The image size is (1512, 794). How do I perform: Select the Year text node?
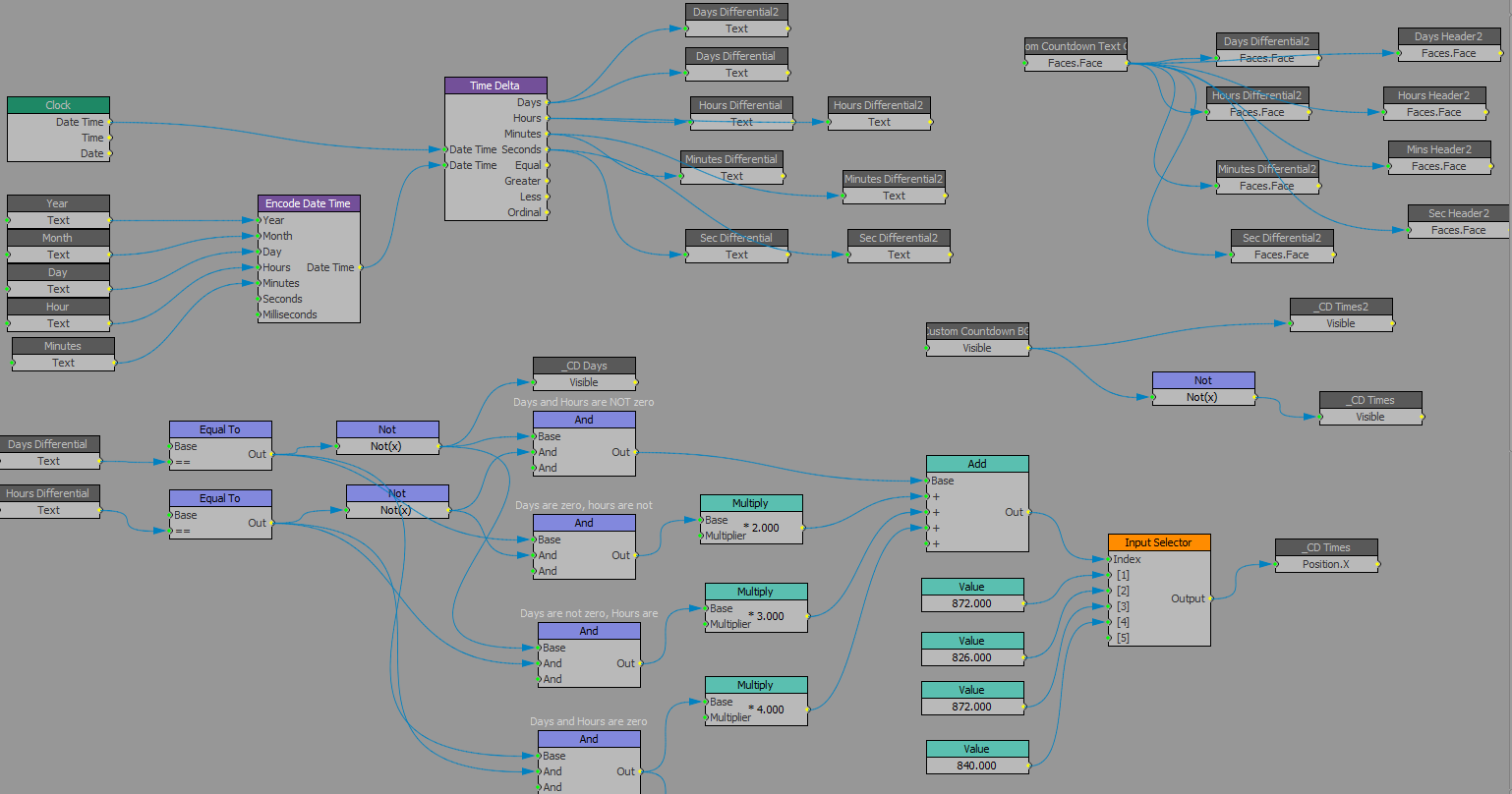[58, 211]
